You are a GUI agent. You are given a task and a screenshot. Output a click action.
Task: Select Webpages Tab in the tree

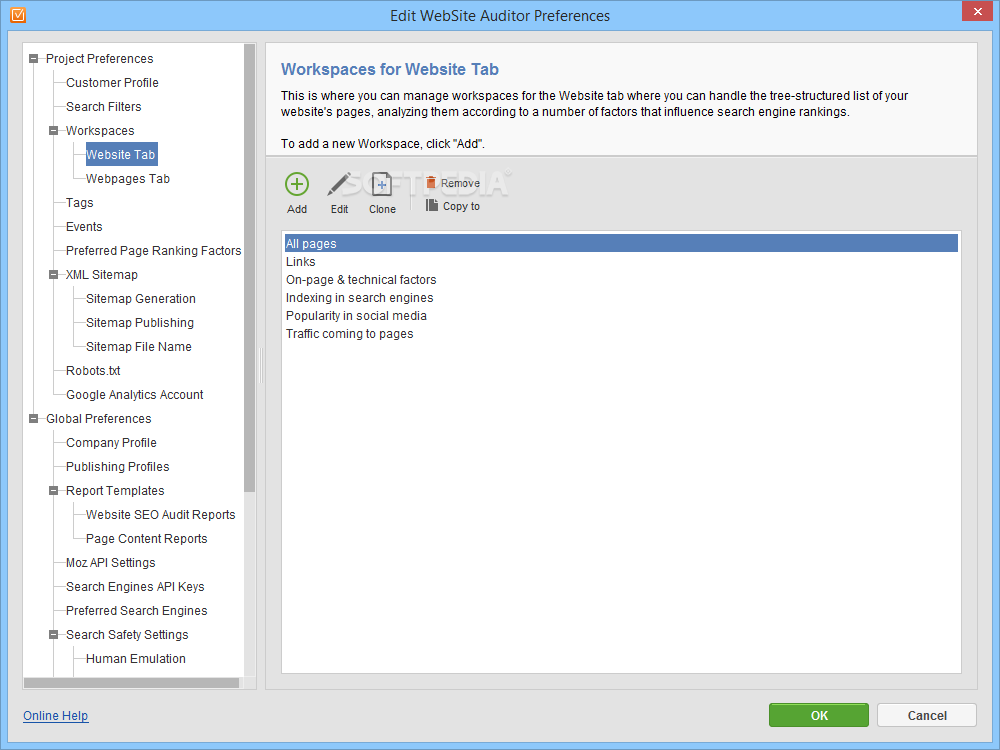(128, 179)
